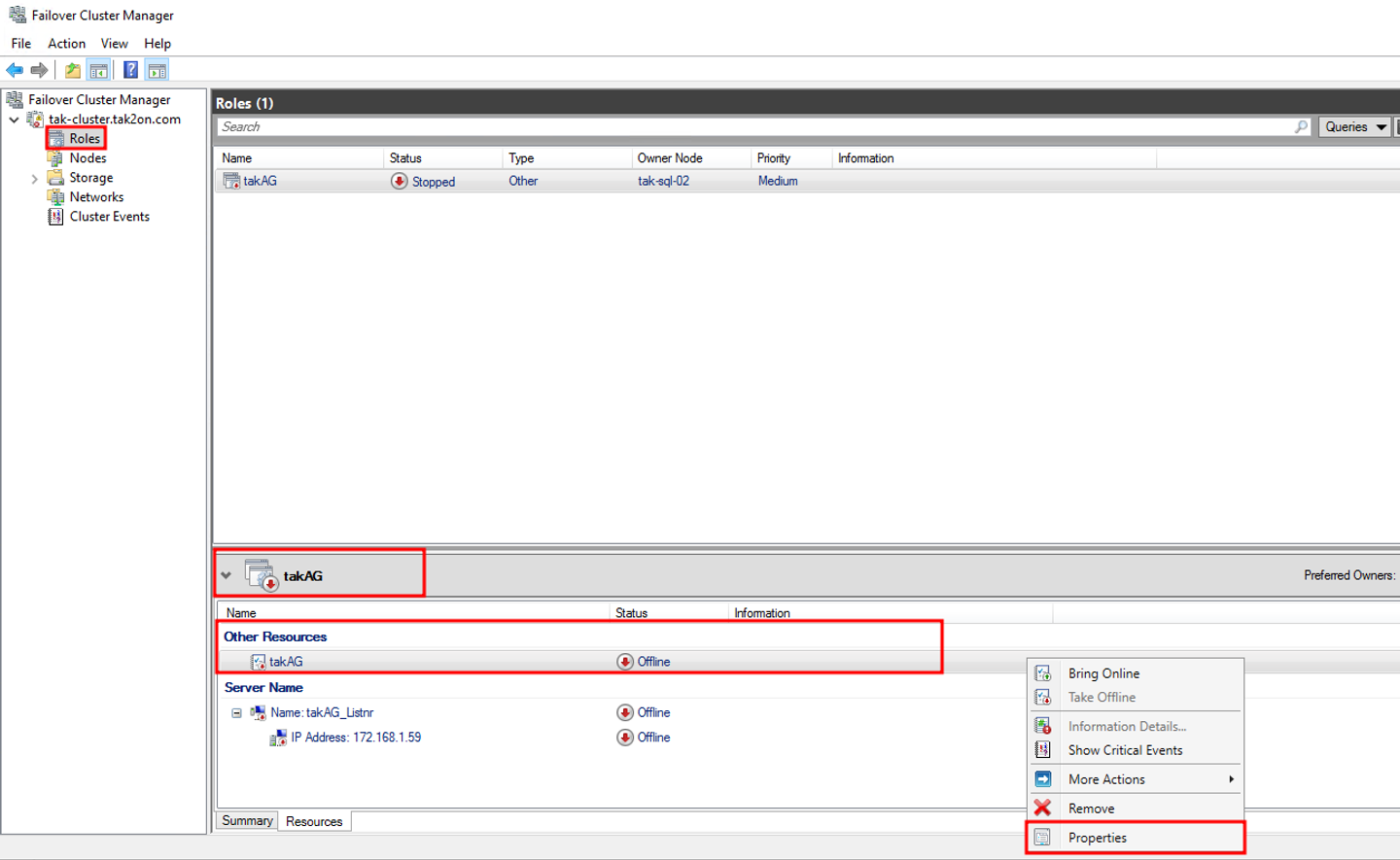This screenshot has width=1400, height=860.
Task: Toggle the Show/Hide Action Pane icon
Action: pyautogui.click(x=157, y=70)
